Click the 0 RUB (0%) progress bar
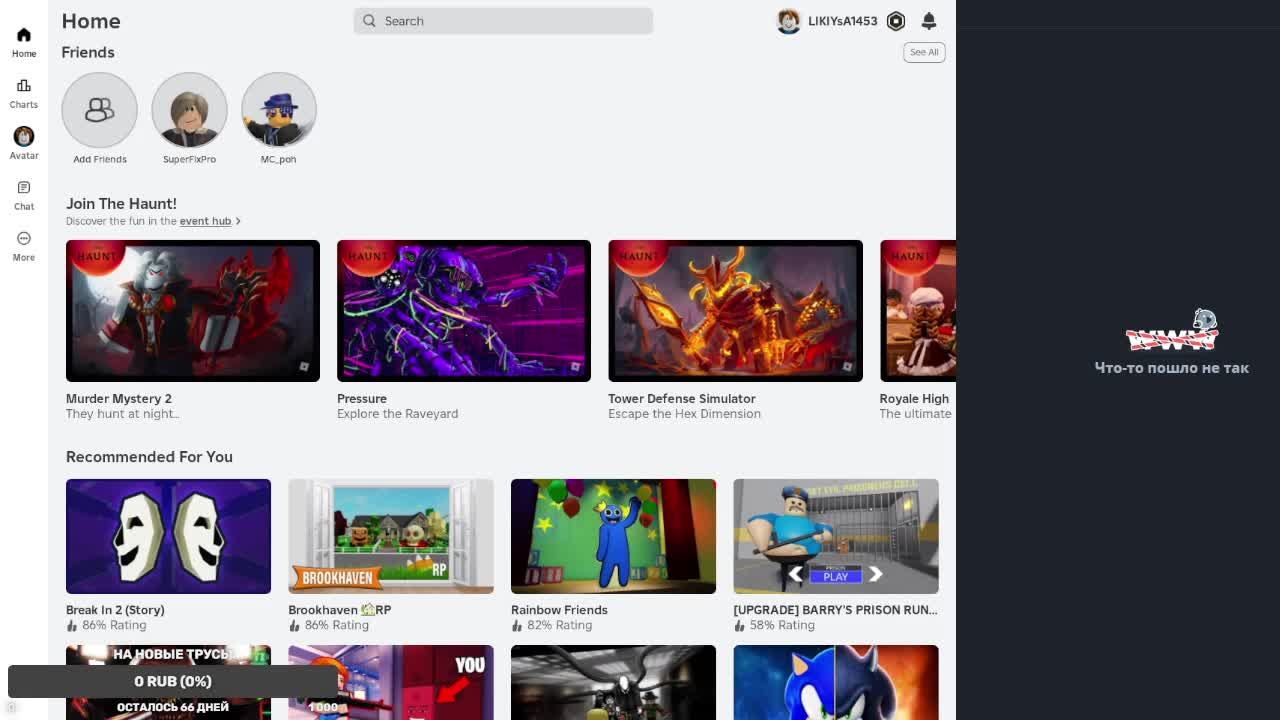This screenshot has width=1280, height=720. pyautogui.click(x=173, y=681)
